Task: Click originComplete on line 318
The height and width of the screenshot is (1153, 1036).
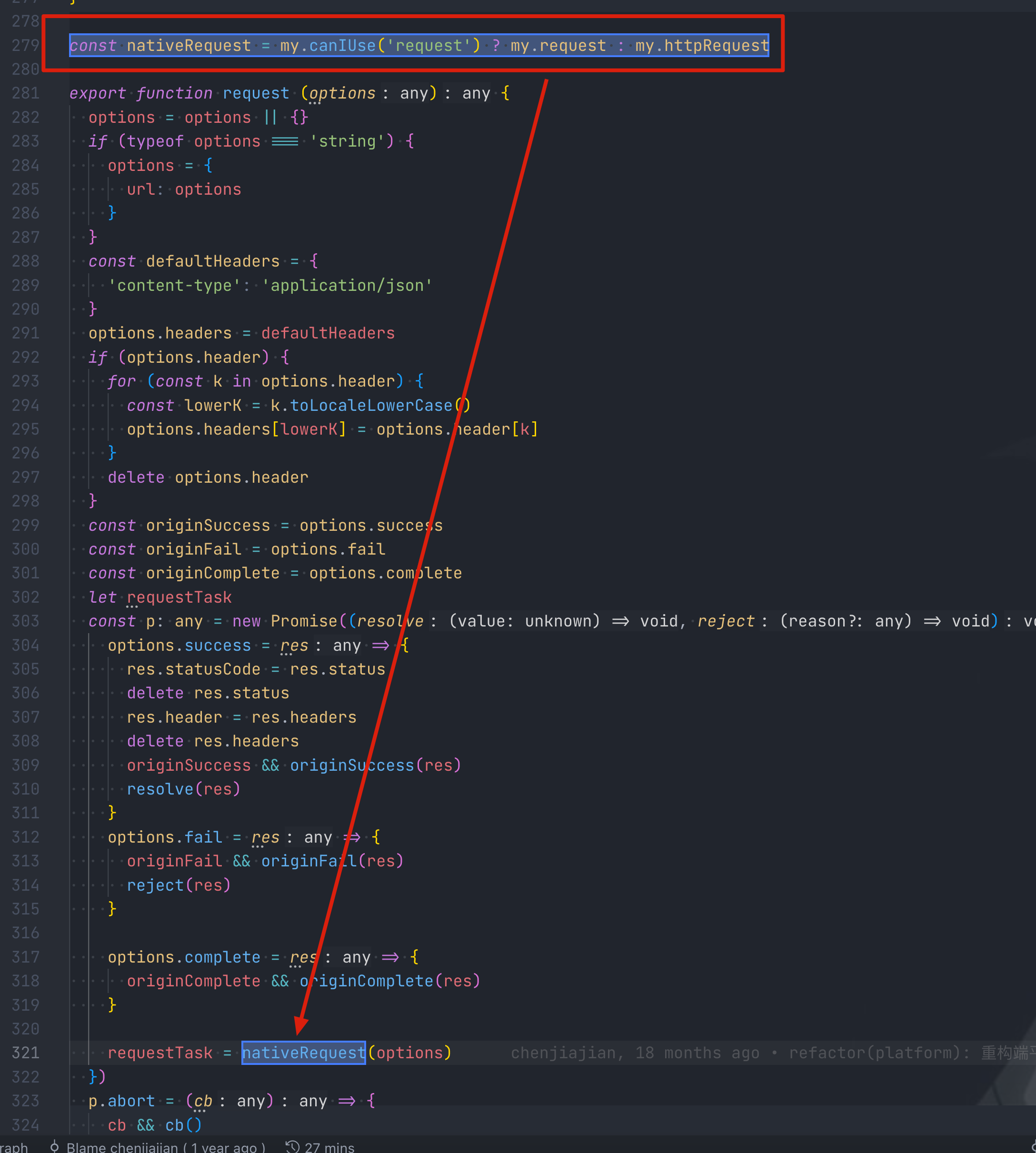Action: [x=194, y=981]
